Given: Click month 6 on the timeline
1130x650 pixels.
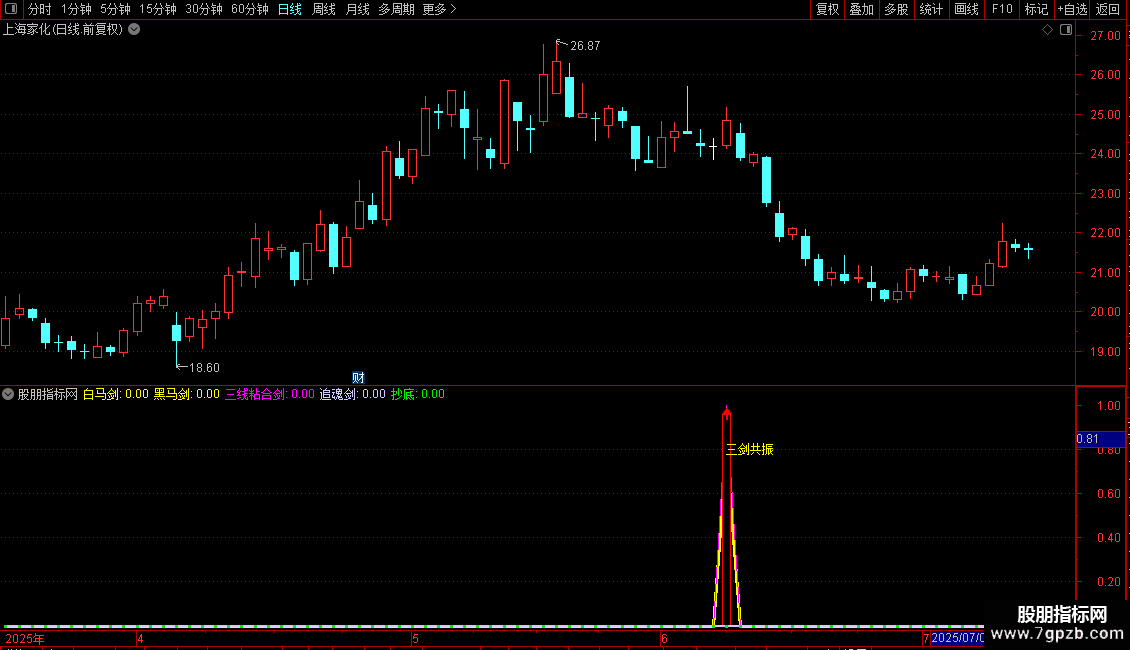Looking at the screenshot, I should tap(664, 639).
